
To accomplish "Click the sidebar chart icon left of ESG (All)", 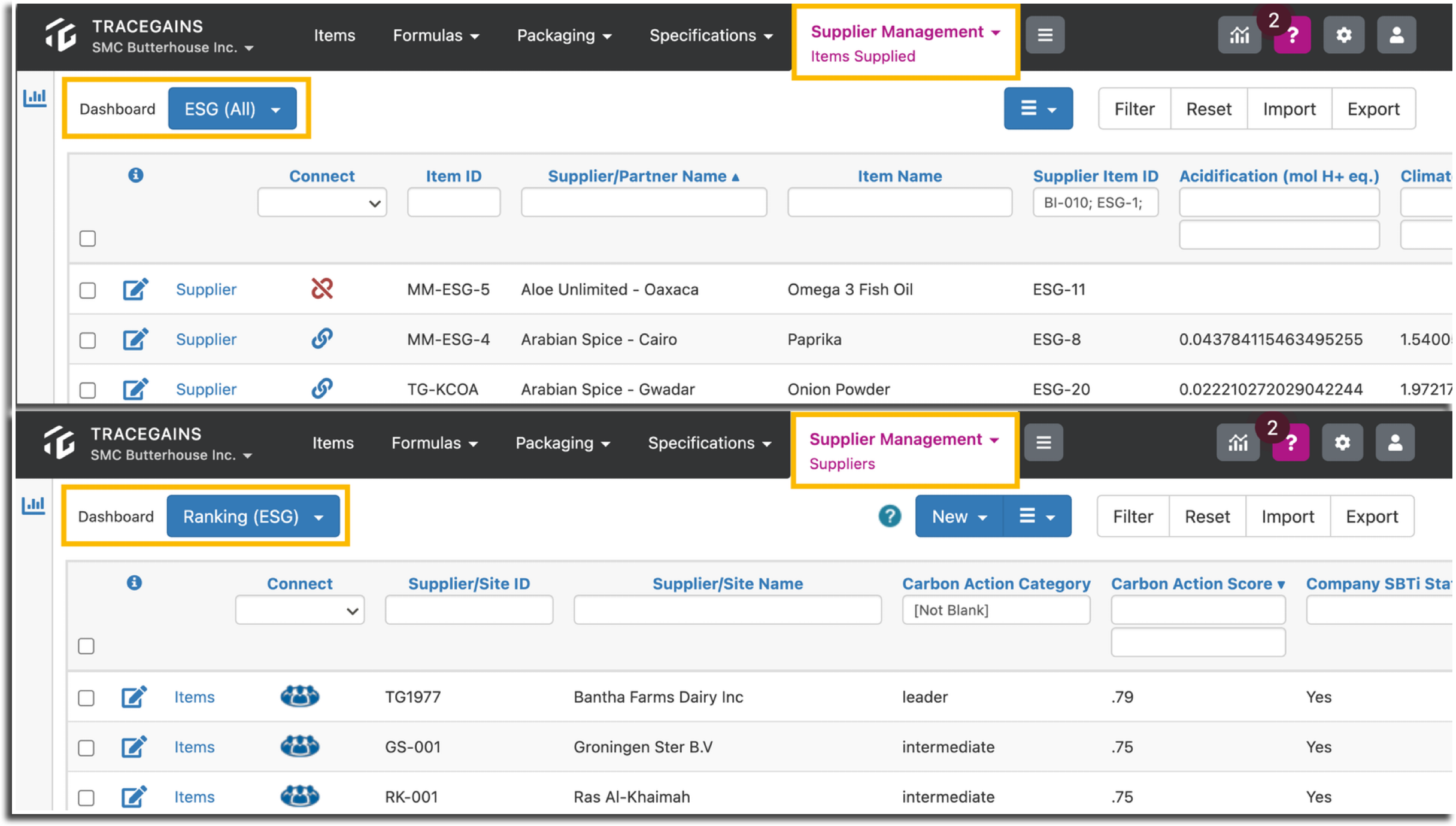I will (35, 97).
